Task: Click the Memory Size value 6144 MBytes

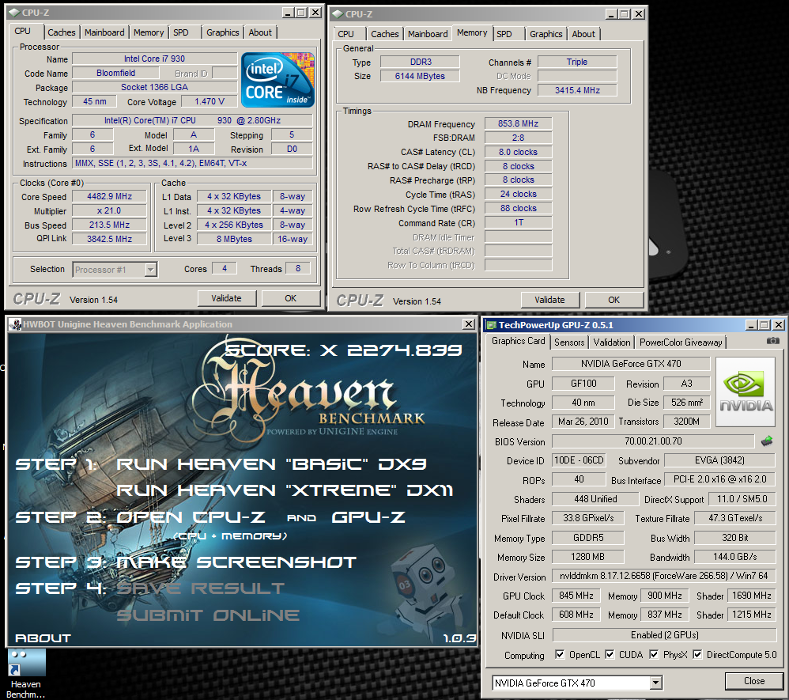Action: [x=420, y=76]
